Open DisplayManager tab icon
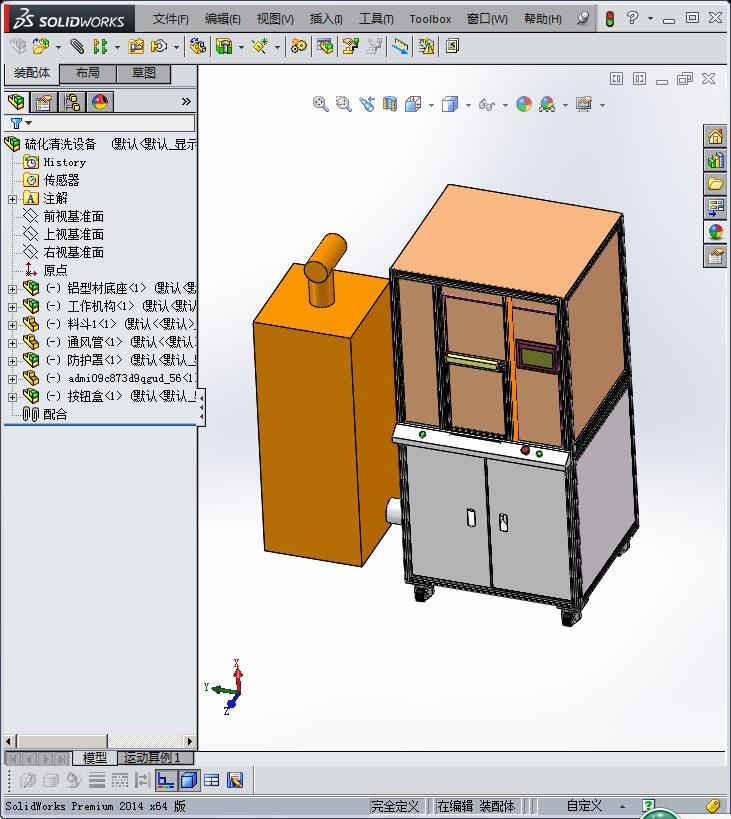 click(100, 101)
